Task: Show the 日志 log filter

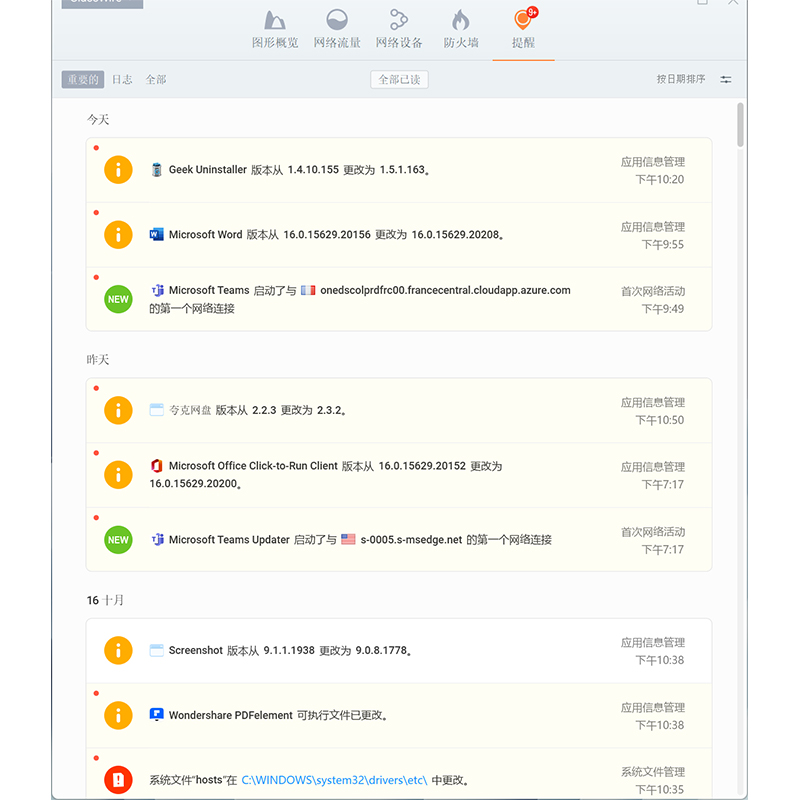Action: click(x=122, y=80)
